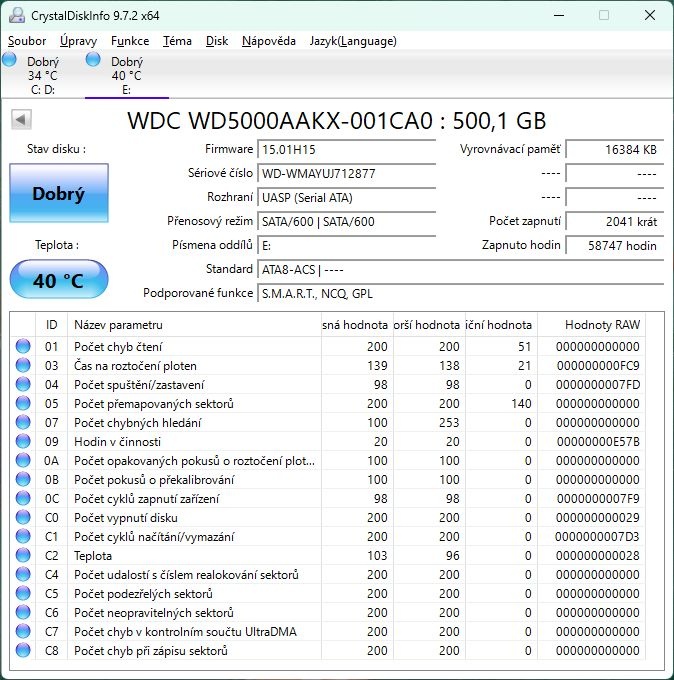Close the CrystalDiskInfo window
674x680 pixels.
pos(649,15)
